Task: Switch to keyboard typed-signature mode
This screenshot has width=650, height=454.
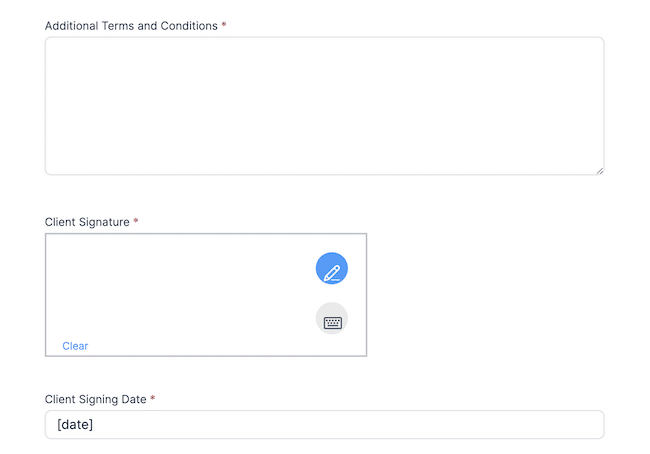Action: (332, 318)
